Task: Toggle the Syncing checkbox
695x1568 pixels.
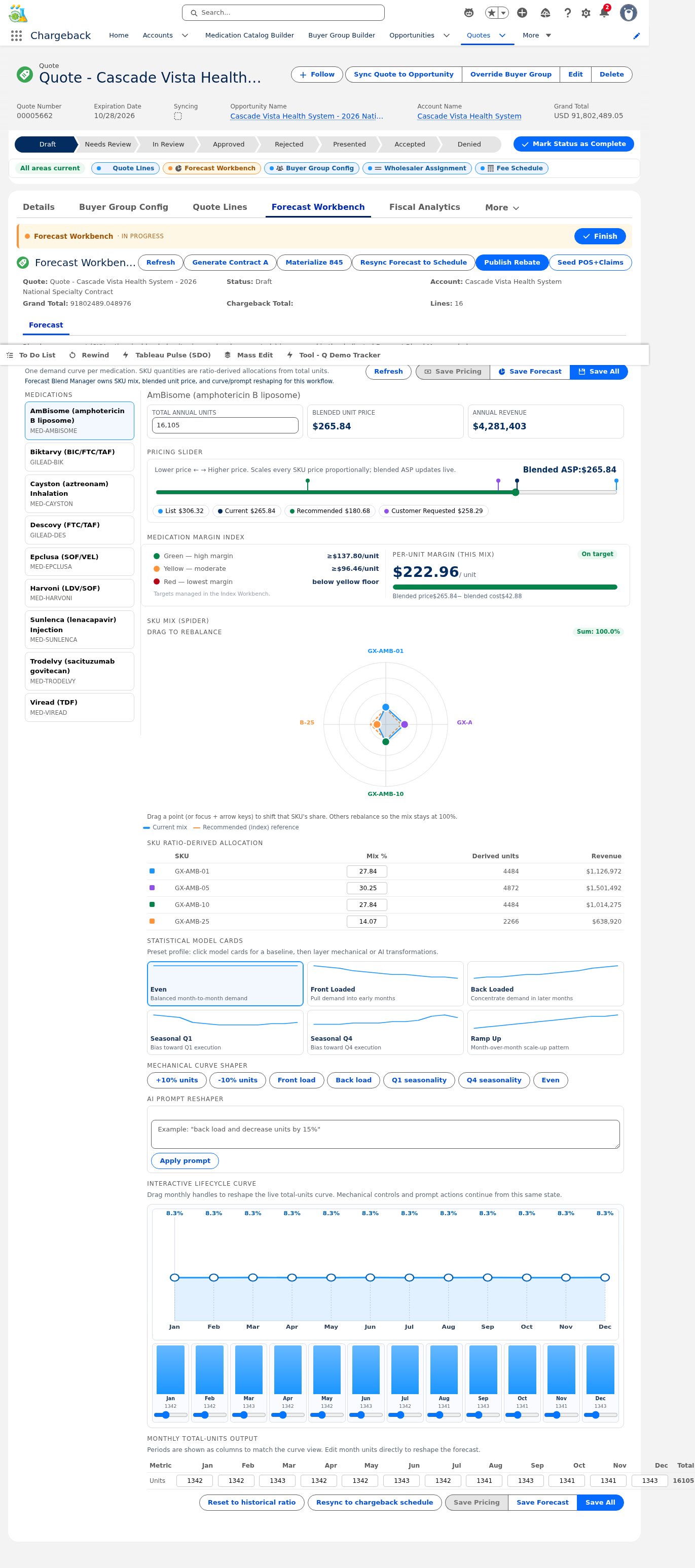Action: 178,116
